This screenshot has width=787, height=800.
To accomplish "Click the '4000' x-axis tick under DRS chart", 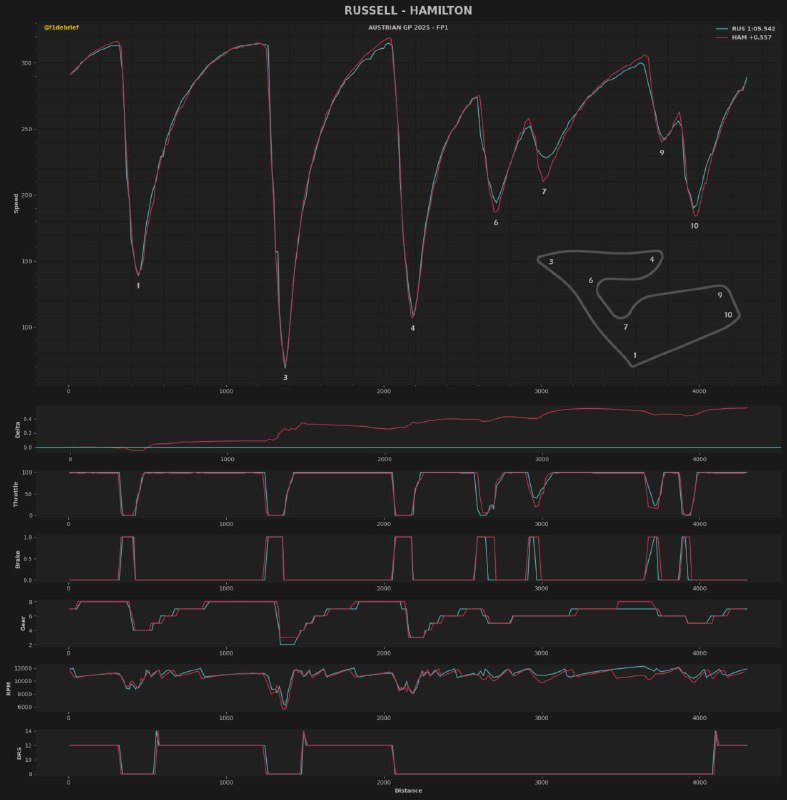I will (x=699, y=782).
